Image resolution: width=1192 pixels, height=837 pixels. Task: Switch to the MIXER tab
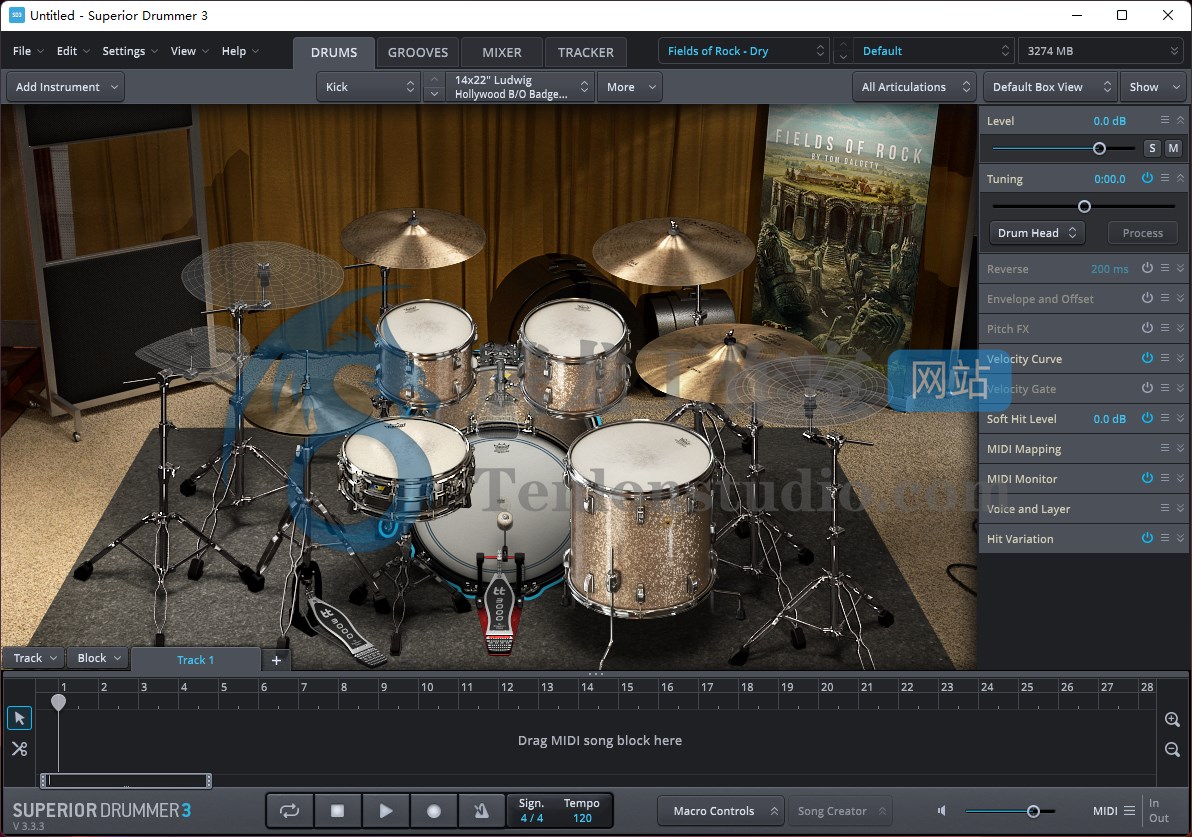pos(502,52)
